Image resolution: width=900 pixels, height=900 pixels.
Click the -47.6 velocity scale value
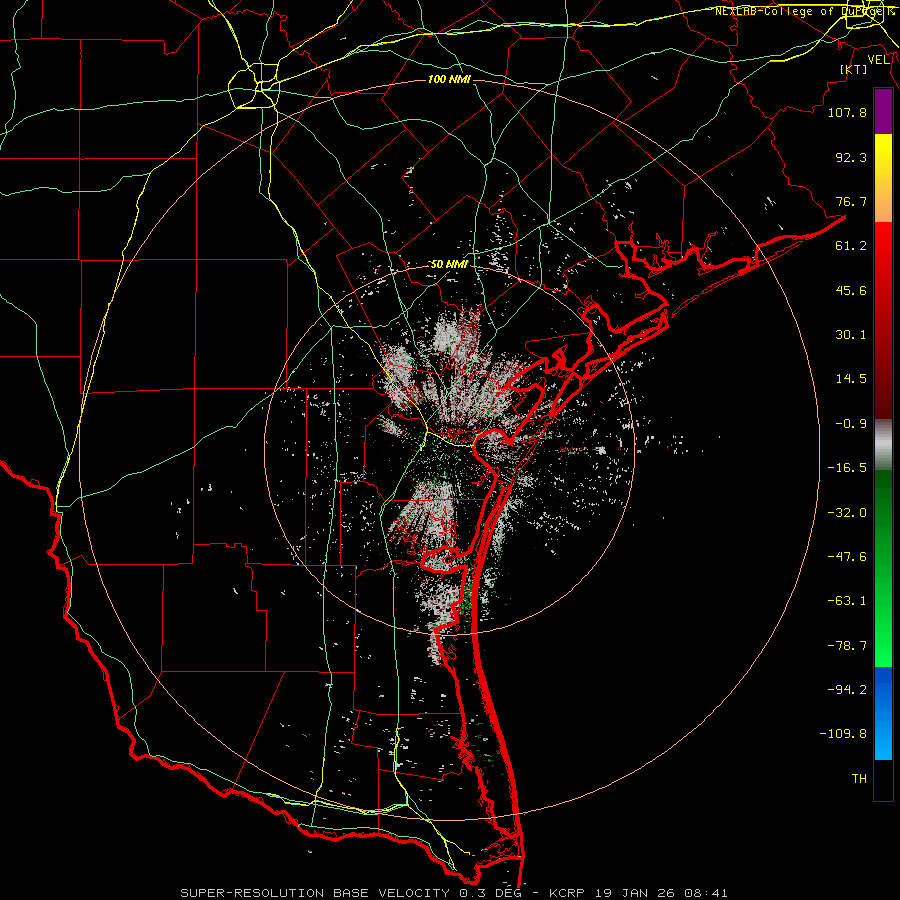coord(847,557)
